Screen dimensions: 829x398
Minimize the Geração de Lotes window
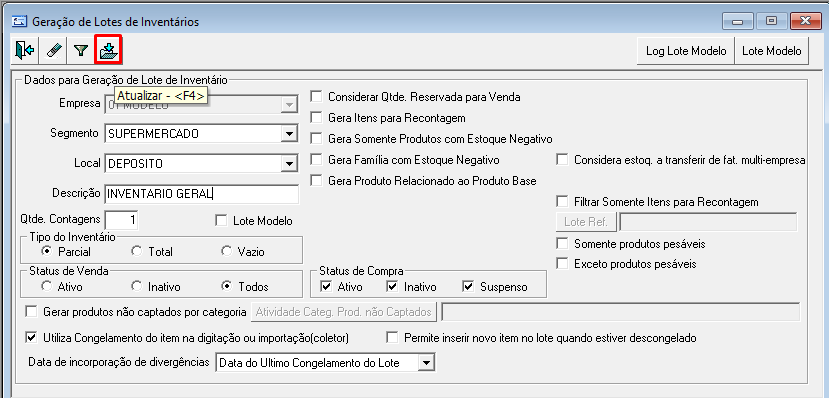point(738,22)
